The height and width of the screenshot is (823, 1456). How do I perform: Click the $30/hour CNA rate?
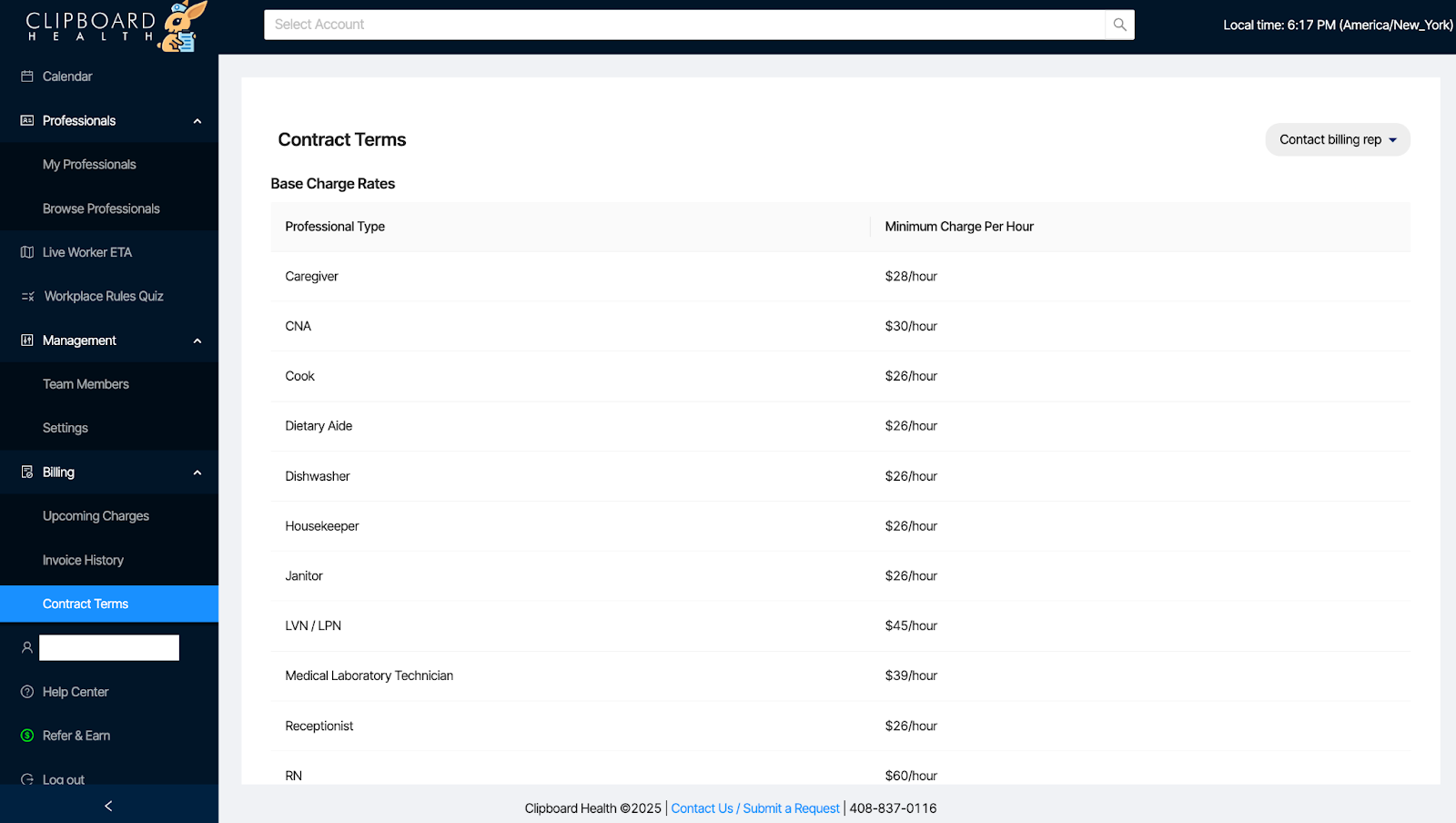point(911,326)
